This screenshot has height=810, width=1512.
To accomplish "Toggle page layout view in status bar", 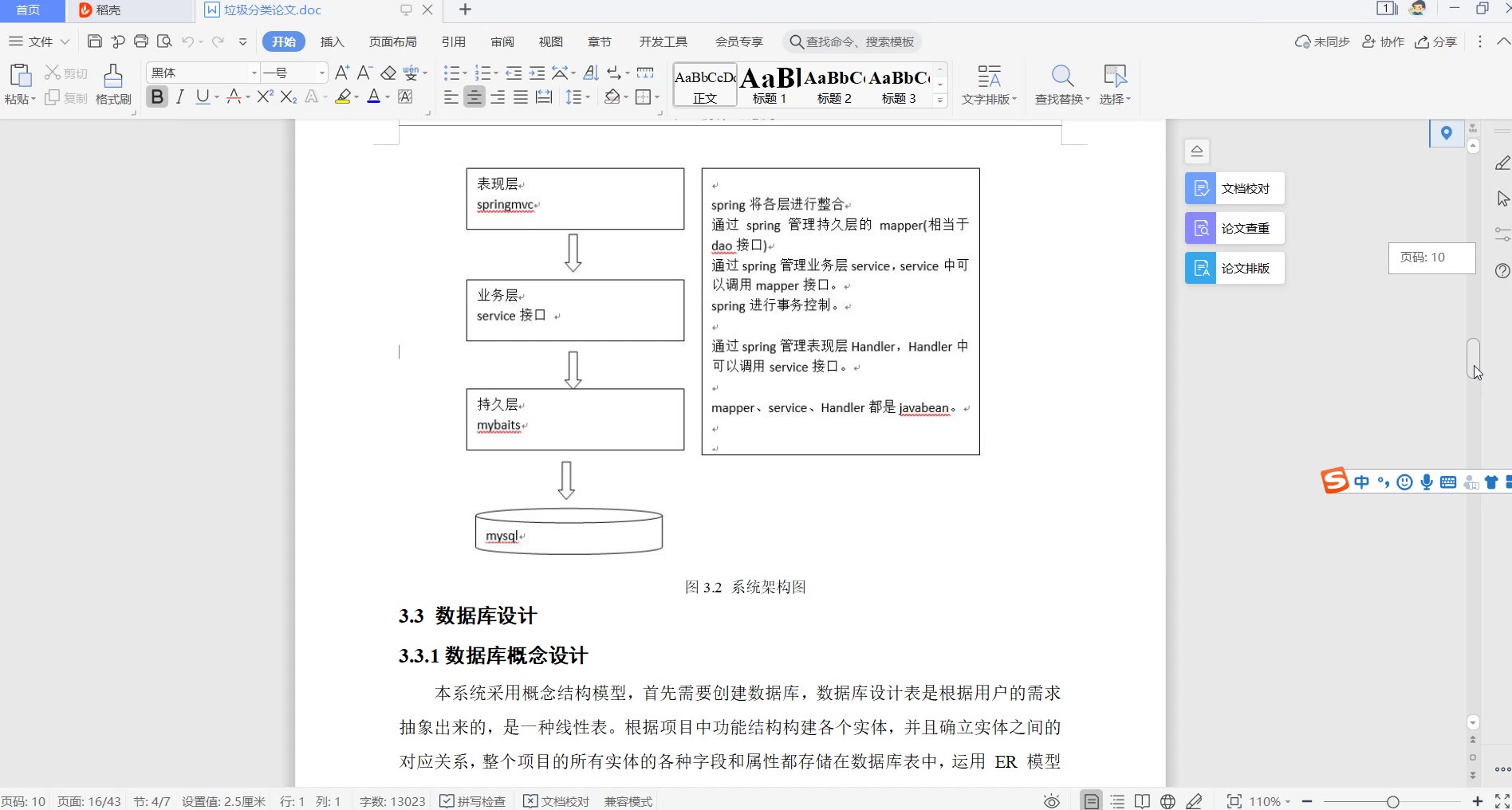I will (1091, 801).
